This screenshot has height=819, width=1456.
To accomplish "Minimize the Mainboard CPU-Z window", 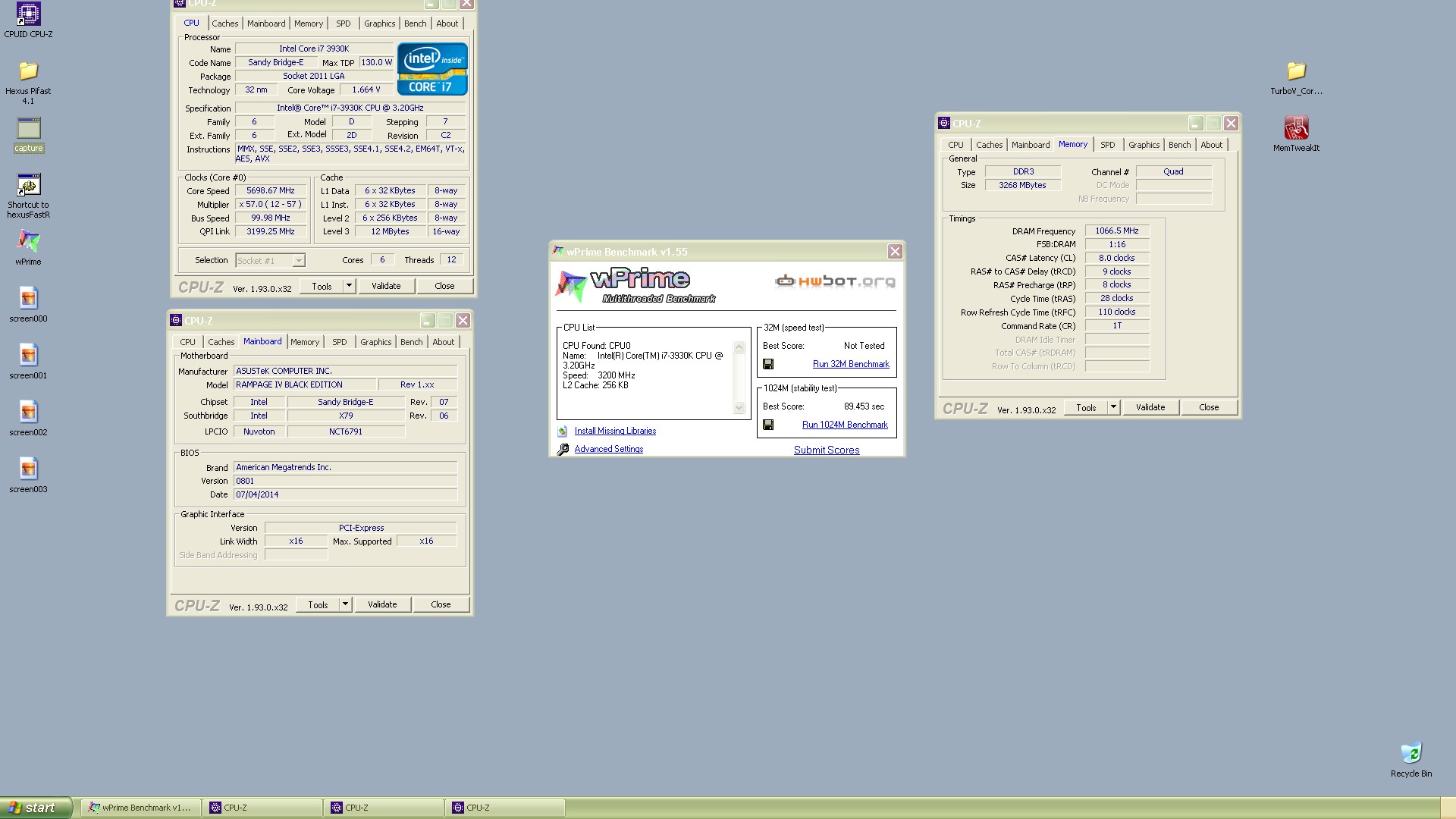I will point(428,321).
